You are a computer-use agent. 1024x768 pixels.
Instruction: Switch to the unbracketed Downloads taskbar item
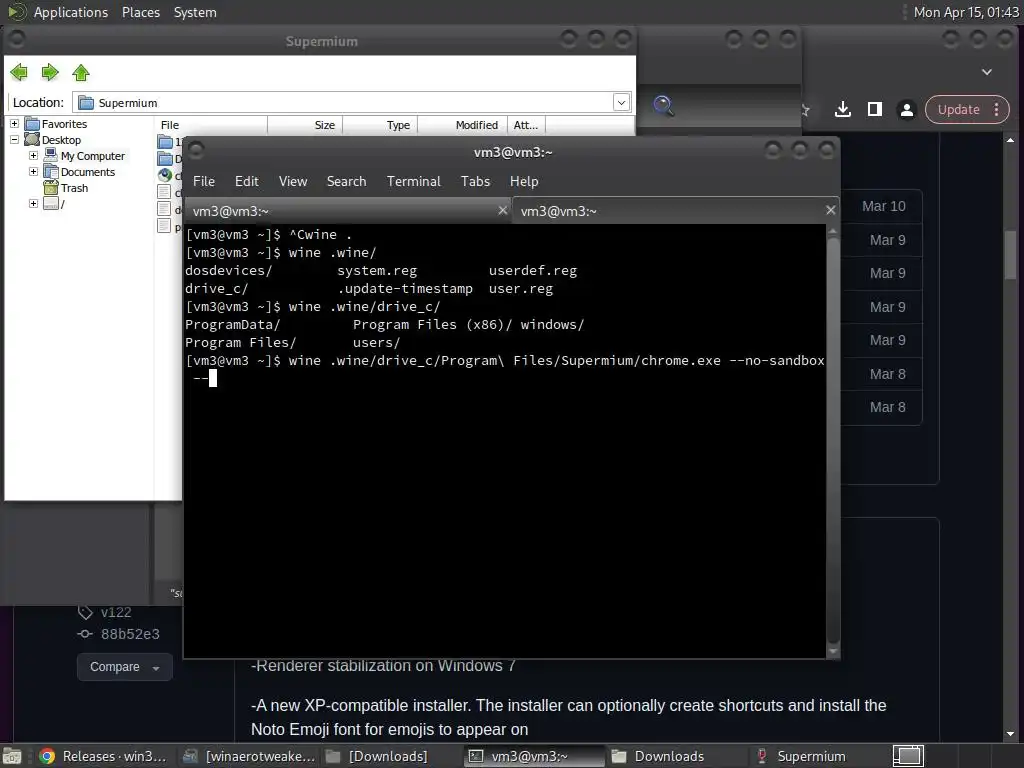pyautogui.click(x=677, y=756)
